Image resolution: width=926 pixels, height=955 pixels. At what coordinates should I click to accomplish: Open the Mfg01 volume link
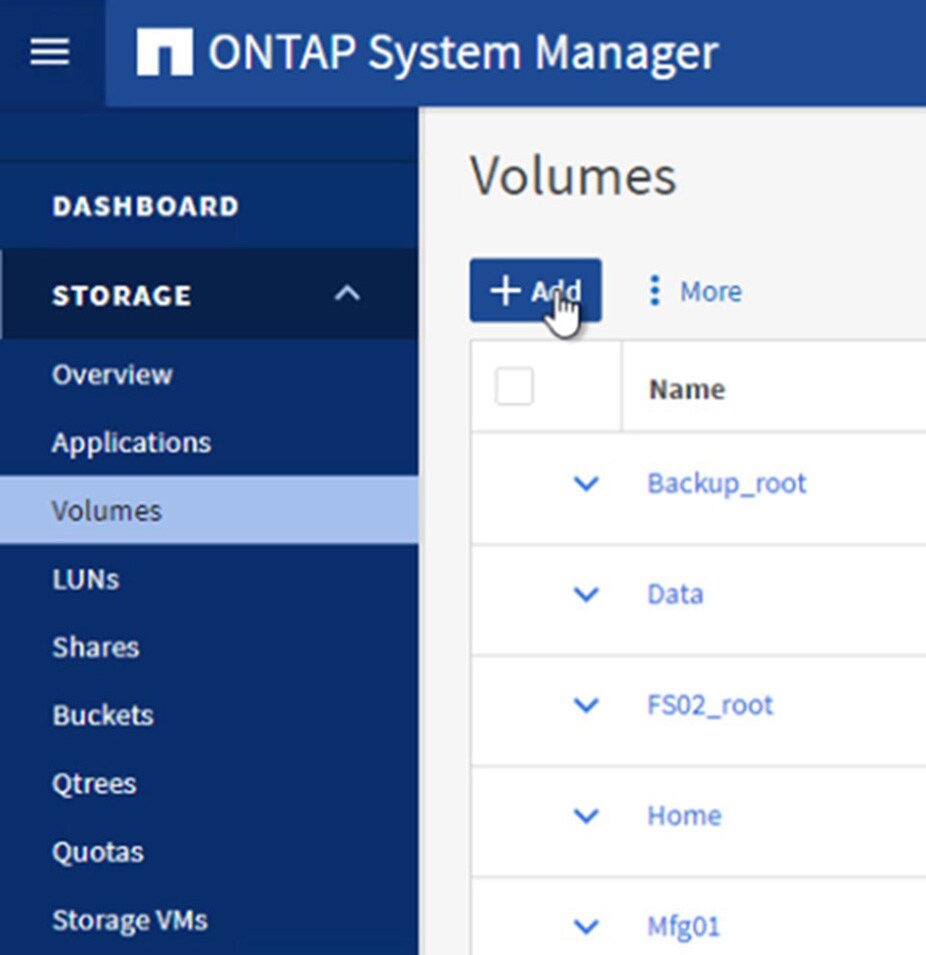pyautogui.click(x=683, y=926)
